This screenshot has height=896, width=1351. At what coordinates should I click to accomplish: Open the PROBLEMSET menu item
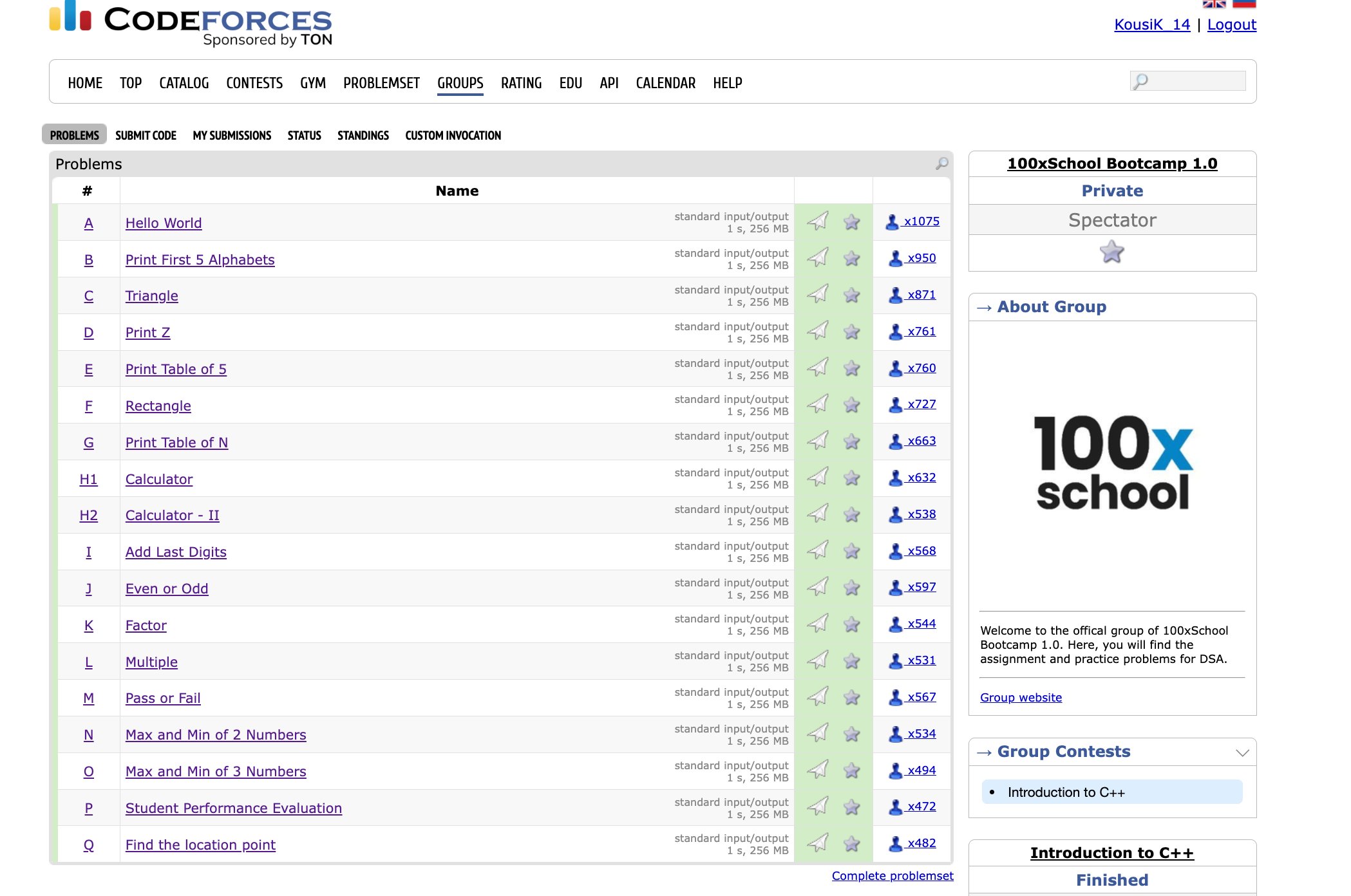(x=381, y=83)
